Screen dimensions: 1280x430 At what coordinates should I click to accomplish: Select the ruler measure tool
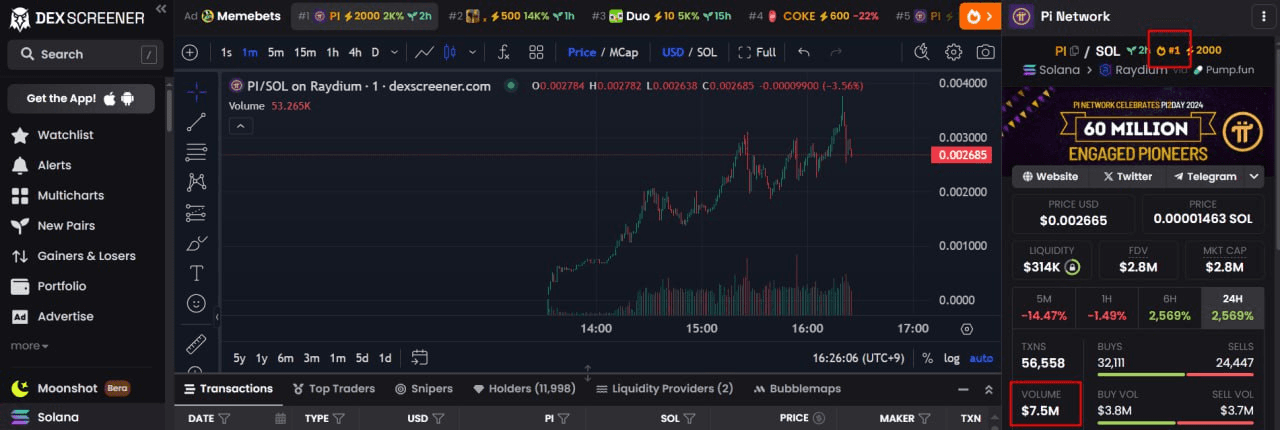tap(196, 343)
